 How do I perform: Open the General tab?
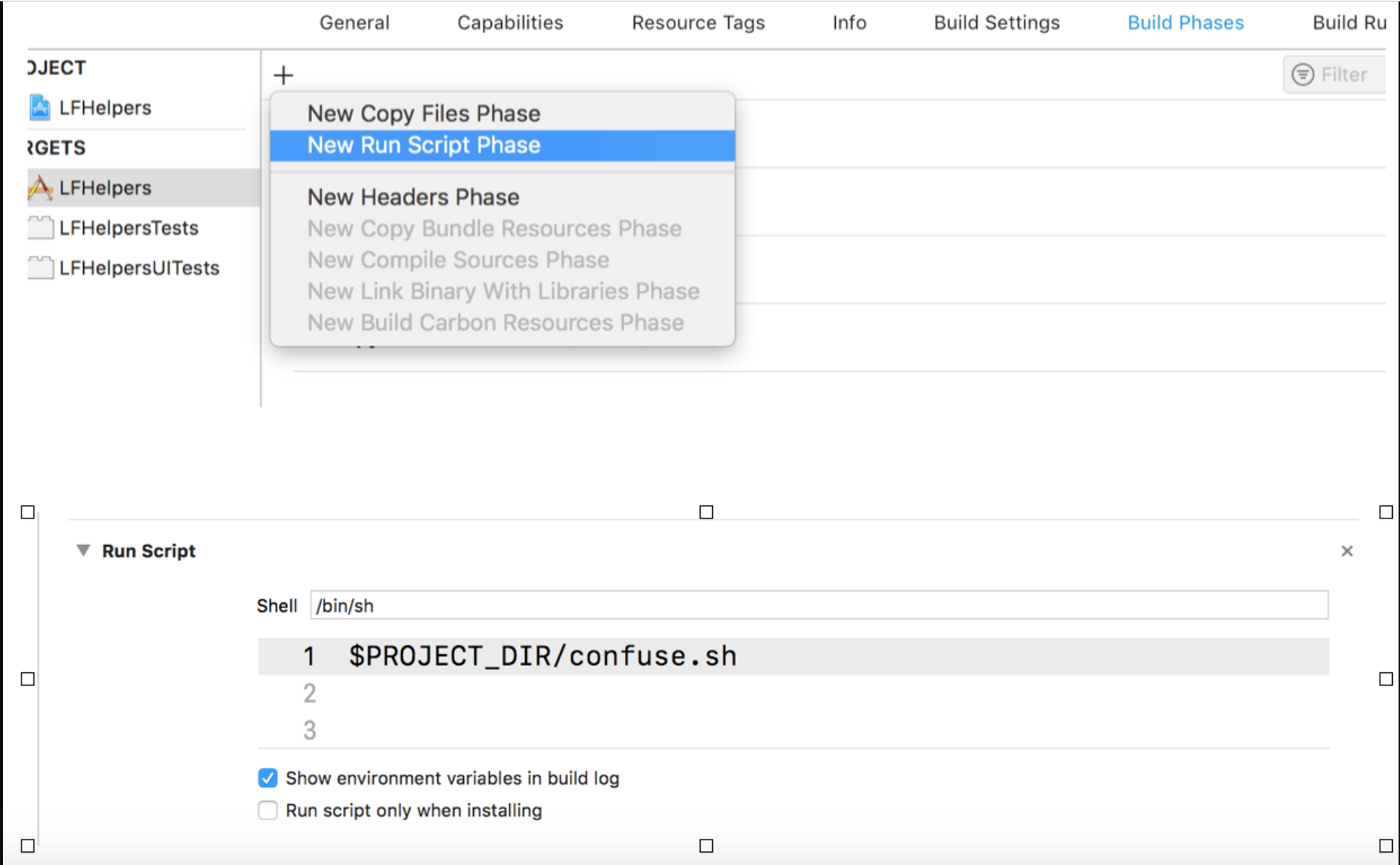354,22
